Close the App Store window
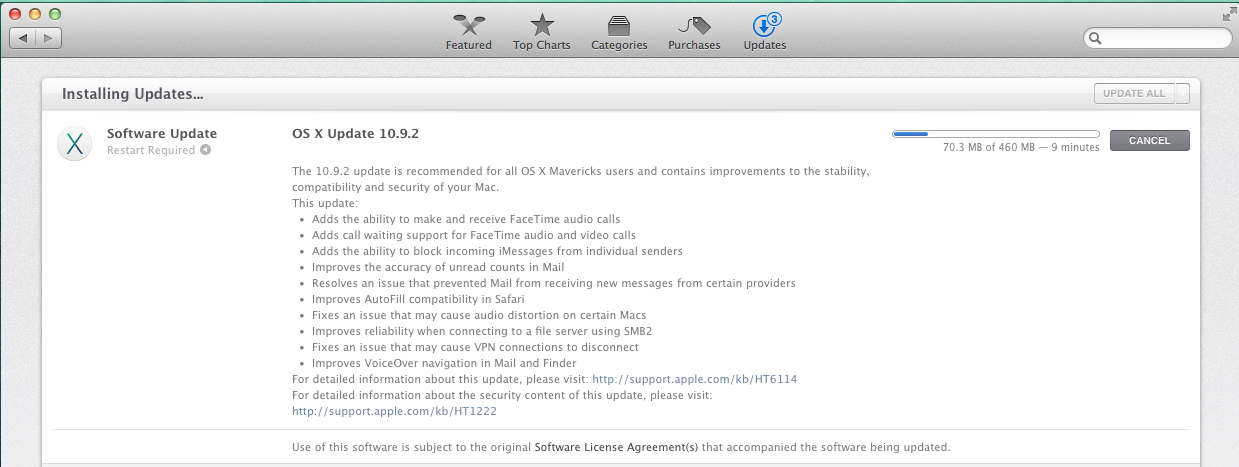Screen dimensions: 1239x467 point(16,14)
